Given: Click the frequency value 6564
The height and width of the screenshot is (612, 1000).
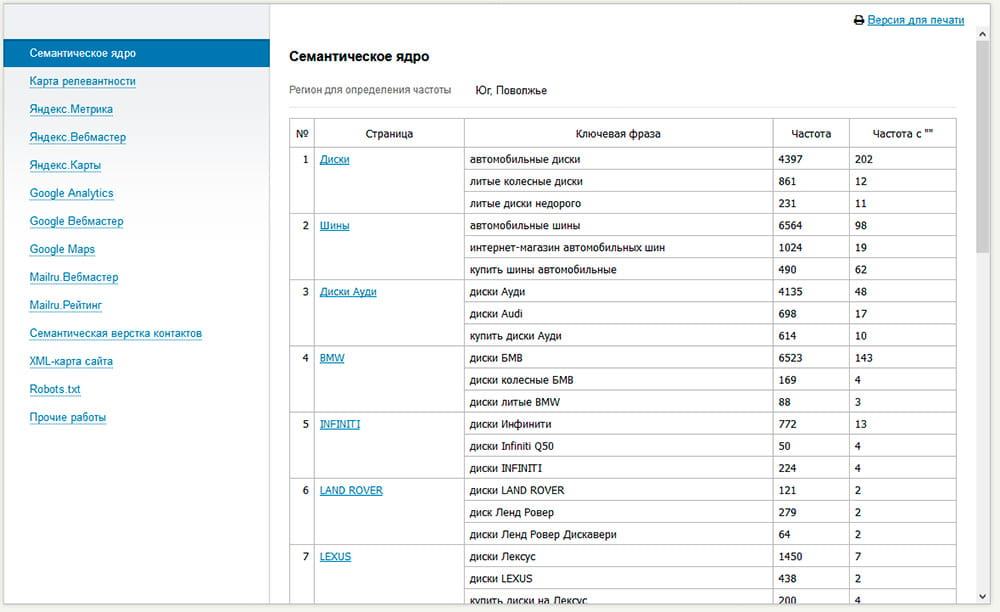Looking at the screenshot, I should [x=790, y=226].
